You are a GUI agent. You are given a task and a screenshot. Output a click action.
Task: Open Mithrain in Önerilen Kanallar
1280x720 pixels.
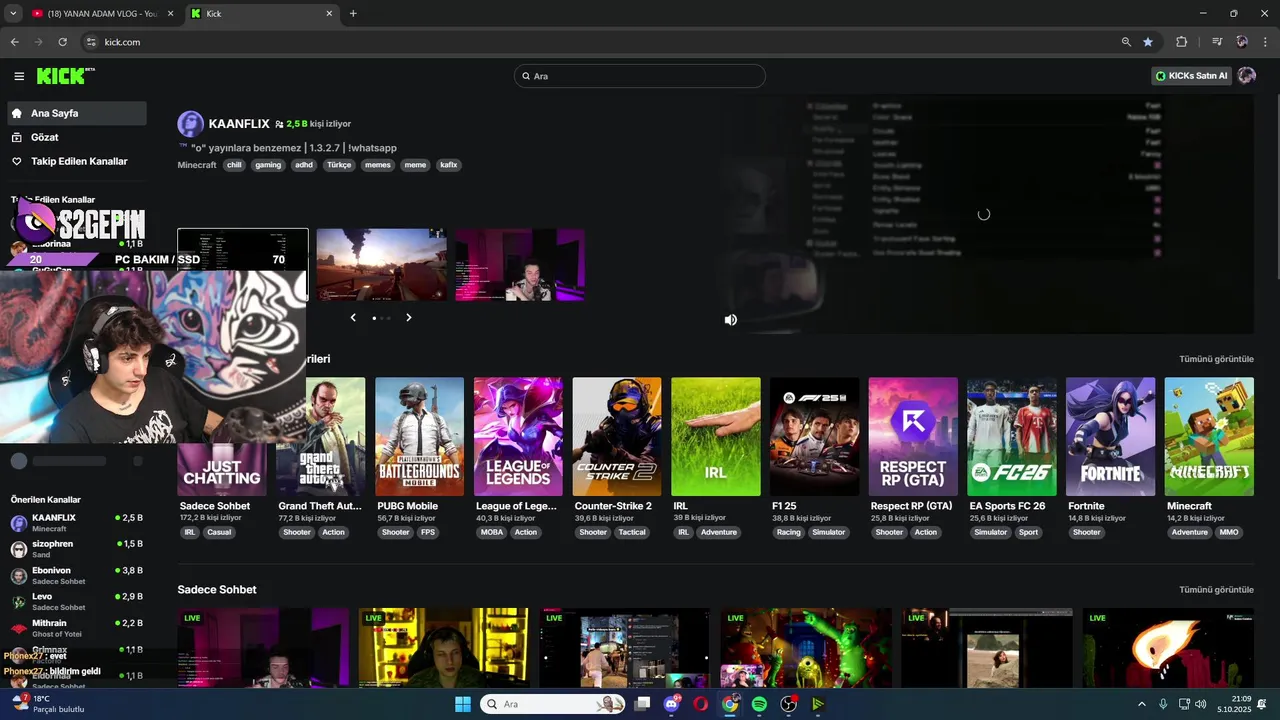(x=77, y=628)
